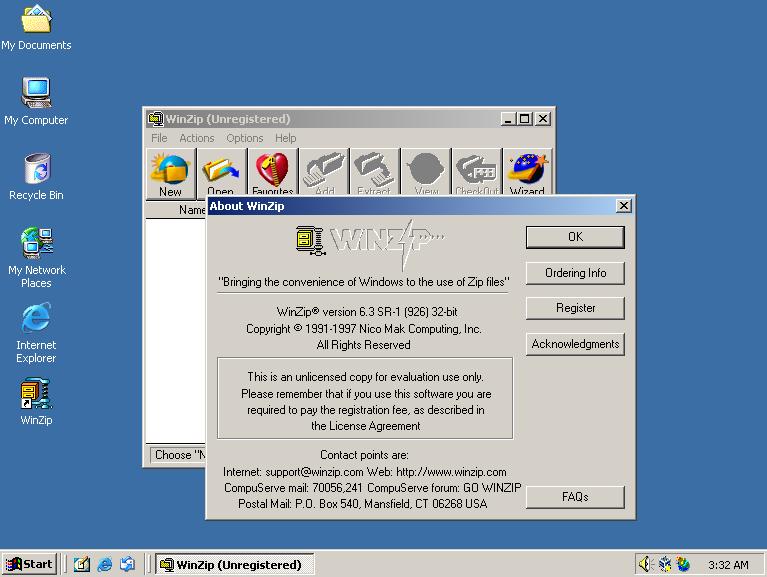Click the WinZip taskbar button

click(x=234, y=565)
